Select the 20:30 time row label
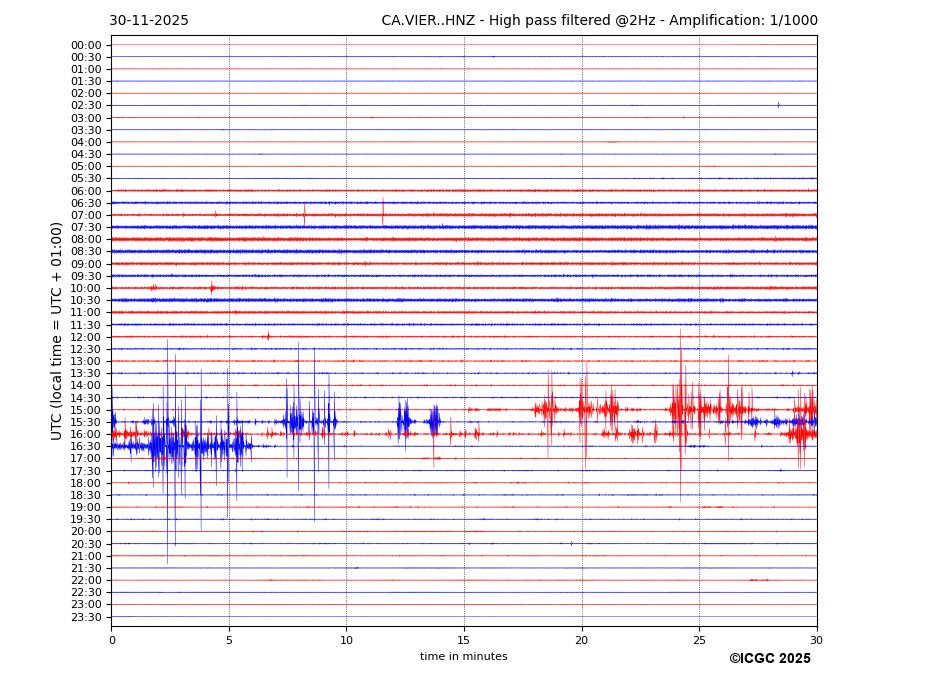Screen dimensions: 927x696 coord(86,544)
